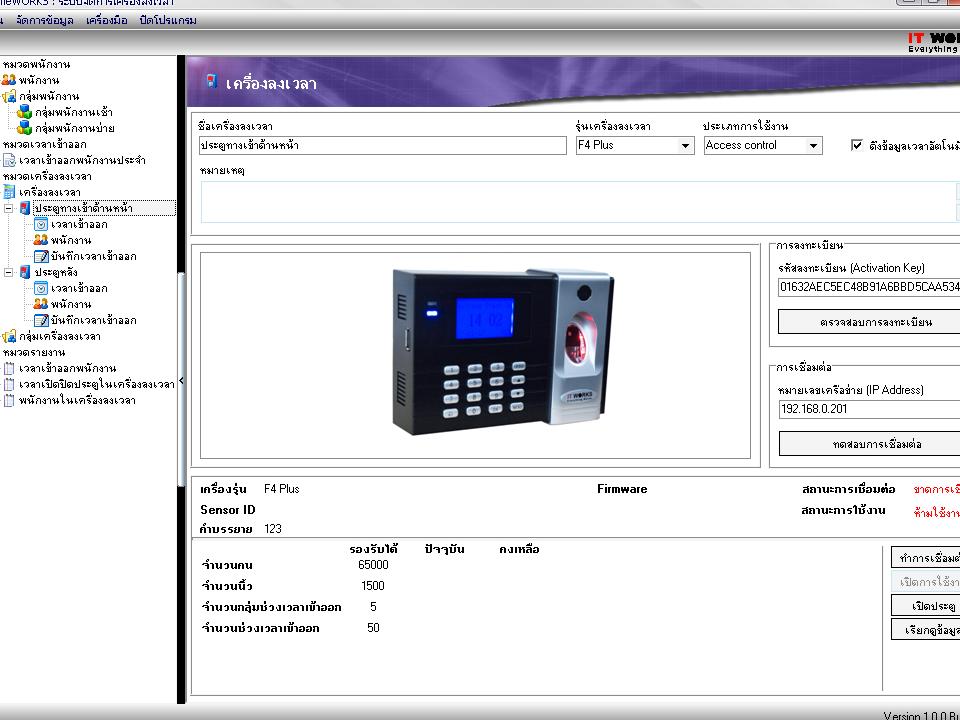960x720 pixels.
Task: Click the กลุ่มพนักงานเช้า group icon
Action: point(25,112)
